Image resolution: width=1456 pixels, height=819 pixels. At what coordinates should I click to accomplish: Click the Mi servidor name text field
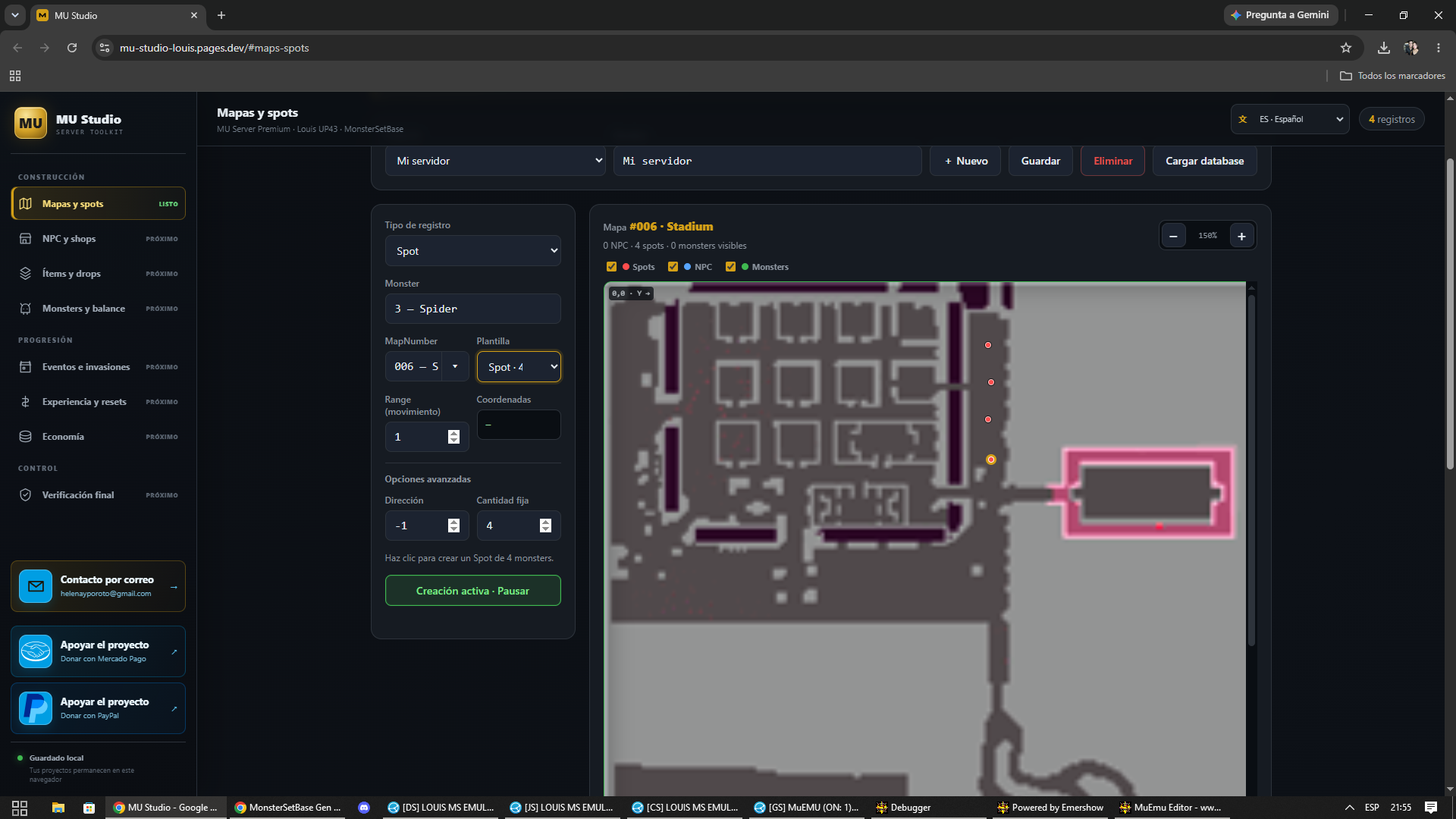pyautogui.click(x=767, y=161)
